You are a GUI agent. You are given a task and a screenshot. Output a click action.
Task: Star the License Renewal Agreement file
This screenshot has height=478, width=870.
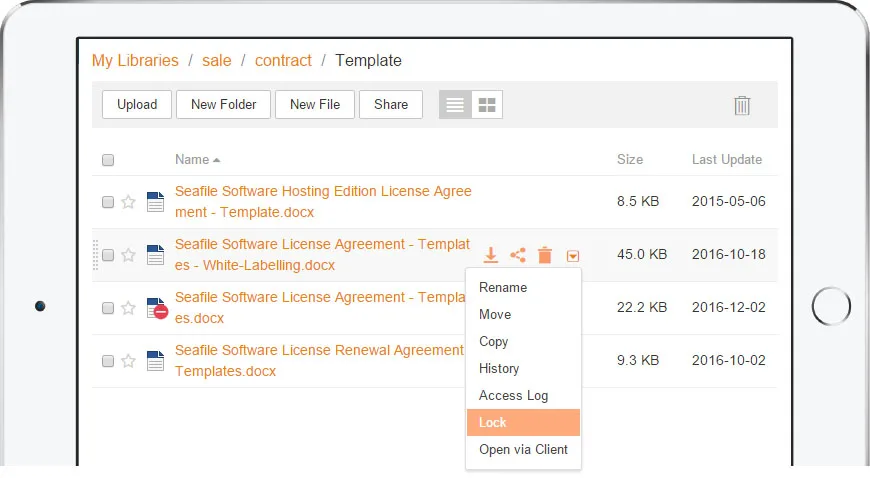[x=128, y=361]
